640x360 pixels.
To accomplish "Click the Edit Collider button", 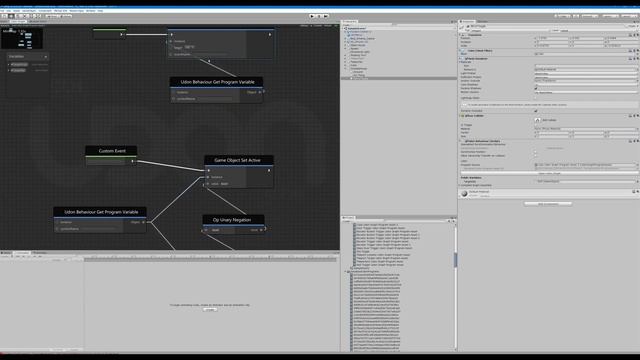I will click(538, 120).
